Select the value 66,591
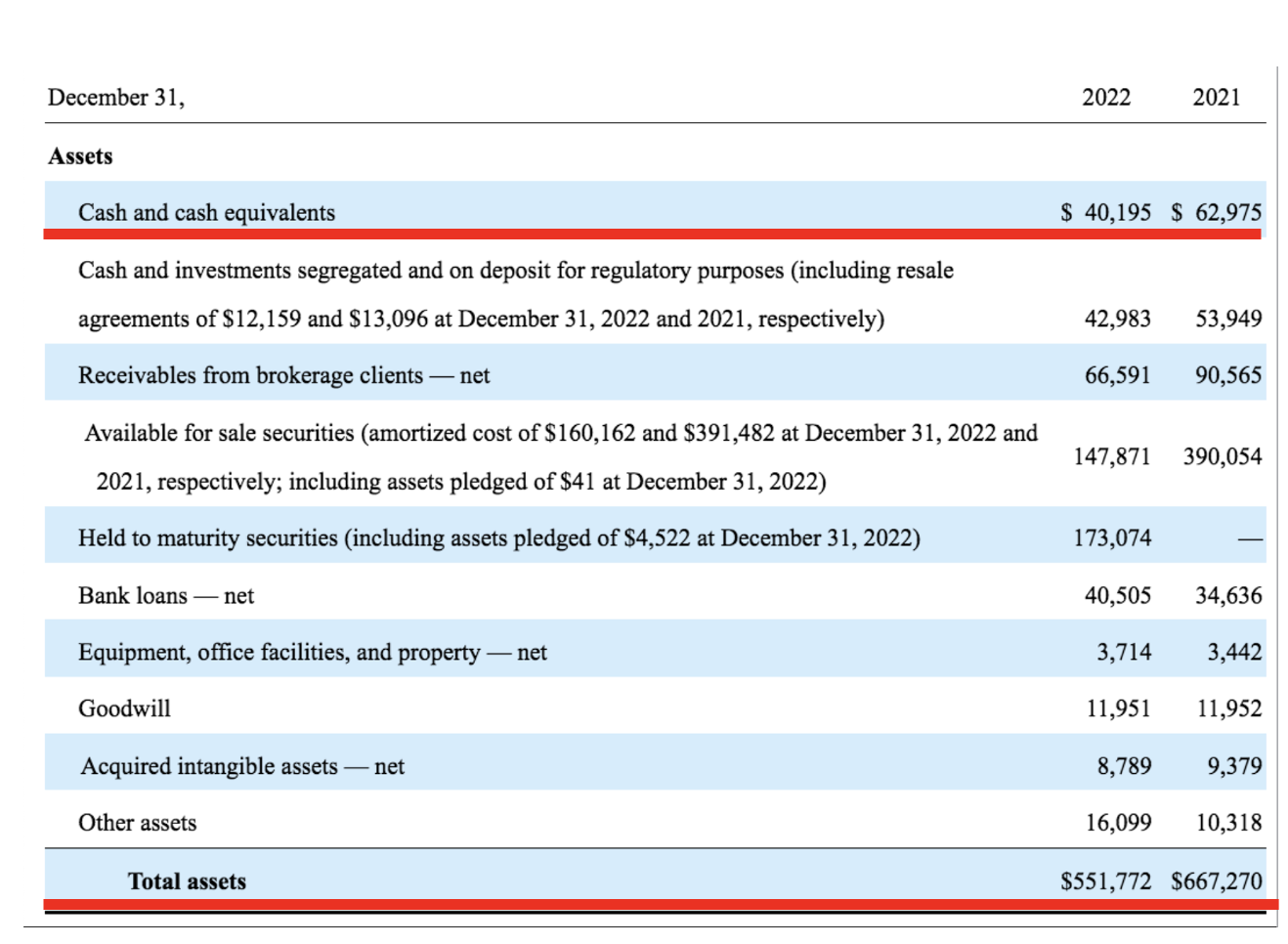The width and height of the screenshot is (1288, 944). (x=1118, y=375)
